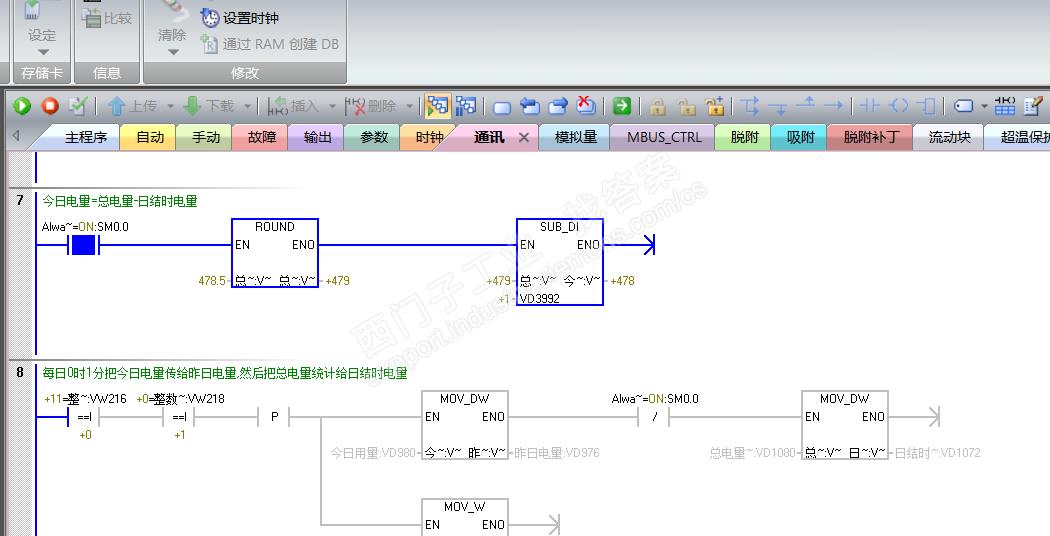1050x536 pixels.
Task: Insert a downward line icon
Action: tap(778, 107)
